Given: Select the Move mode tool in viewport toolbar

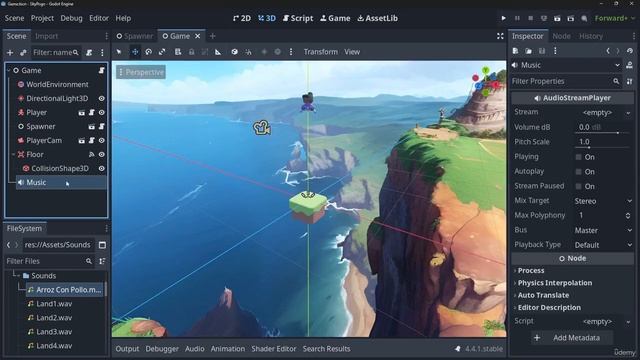Looking at the screenshot, I should (x=135, y=52).
